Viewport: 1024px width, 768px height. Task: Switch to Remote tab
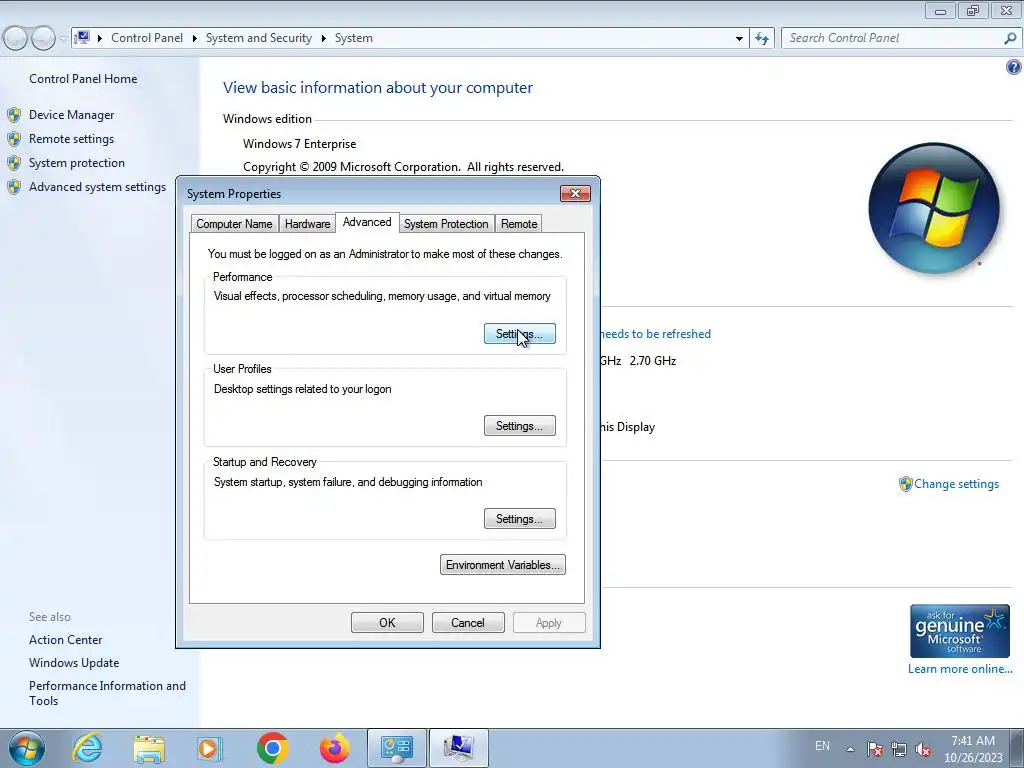point(519,224)
